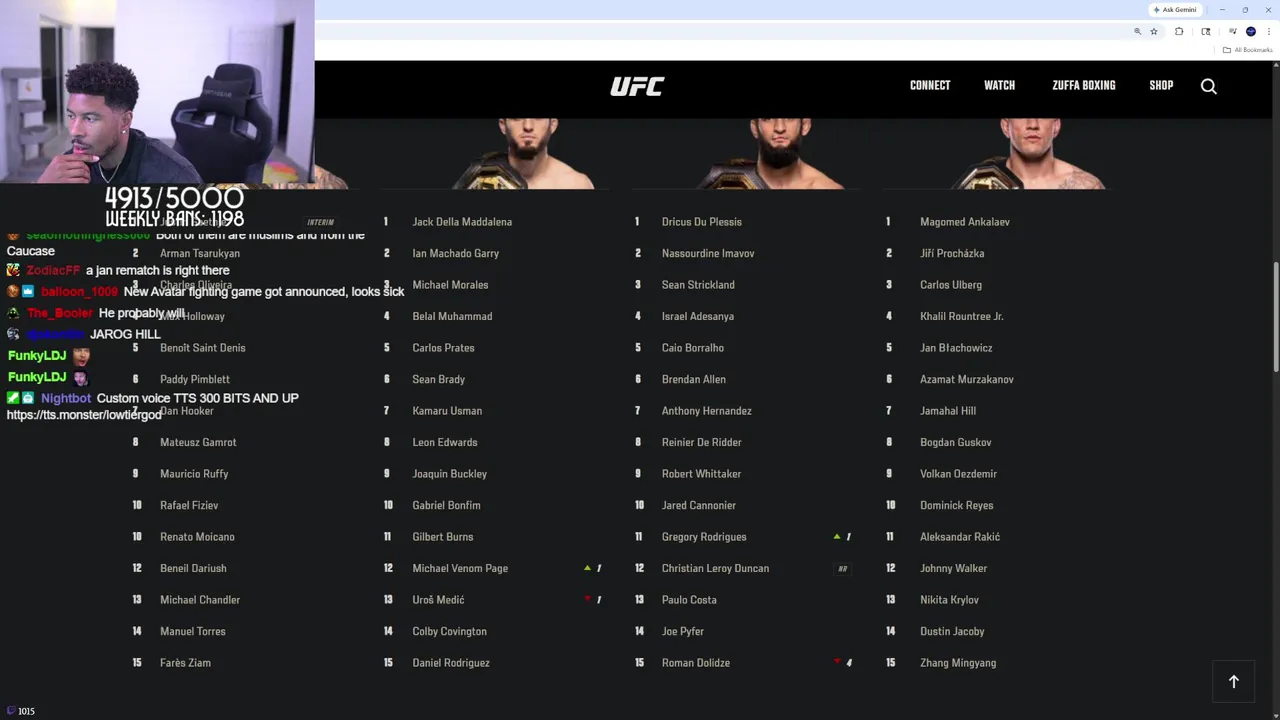Screen dimensions: 1280x720
Task: Open Israel Adesanya's profile
Action: (697, 316)
